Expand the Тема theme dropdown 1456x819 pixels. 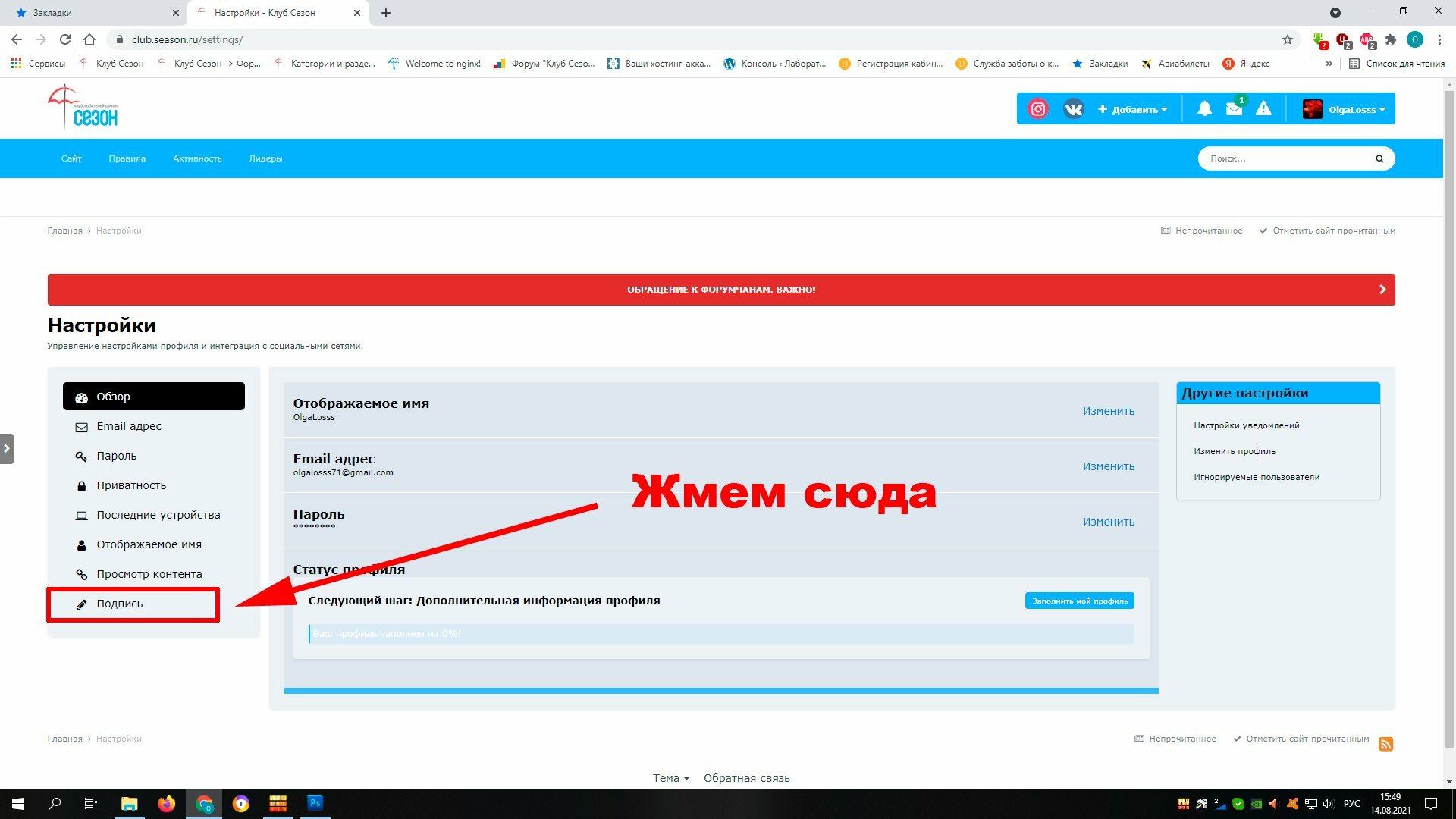click(670, 778)
